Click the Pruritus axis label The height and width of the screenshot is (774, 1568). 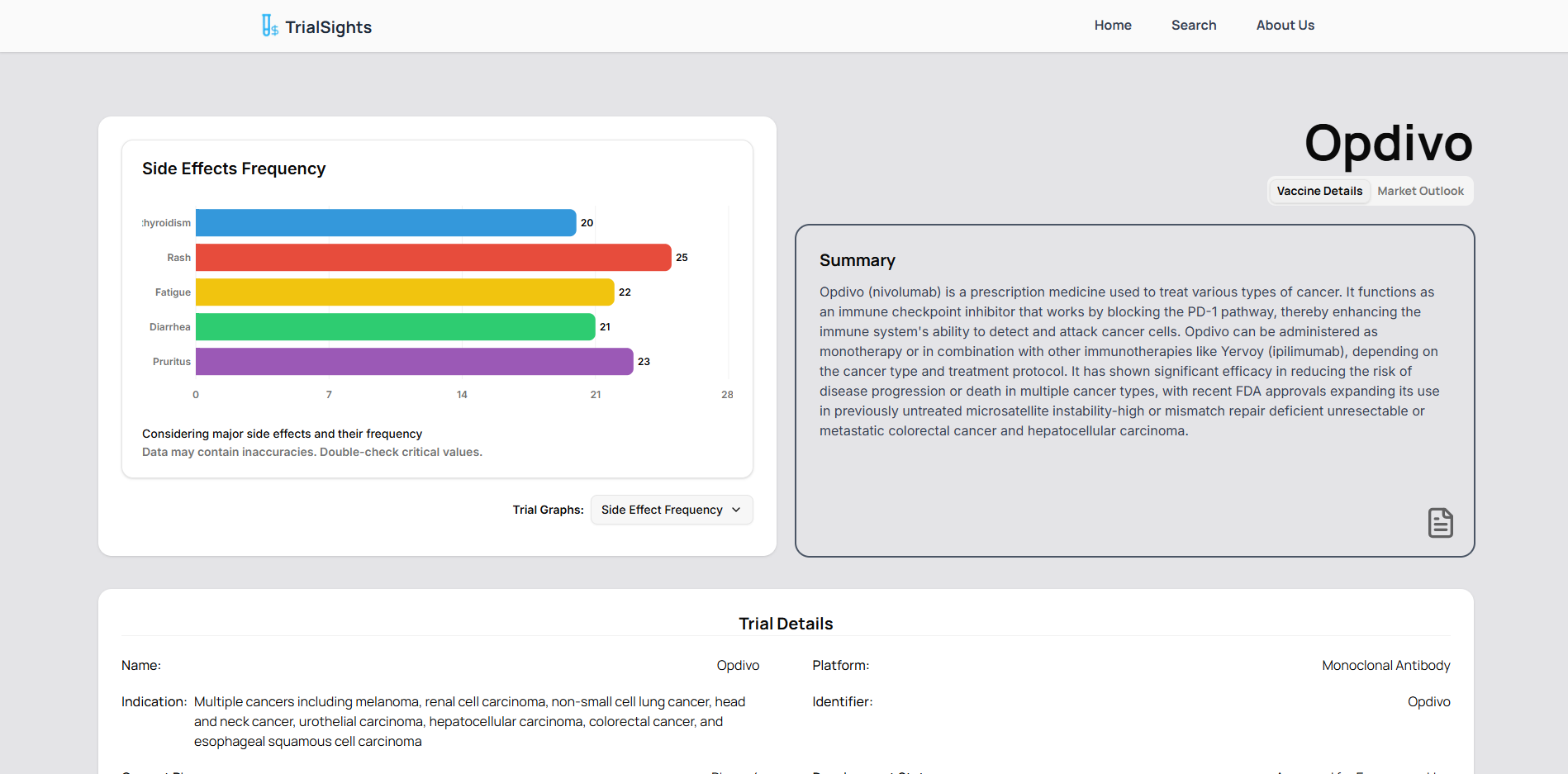click(x=172, y=362)
